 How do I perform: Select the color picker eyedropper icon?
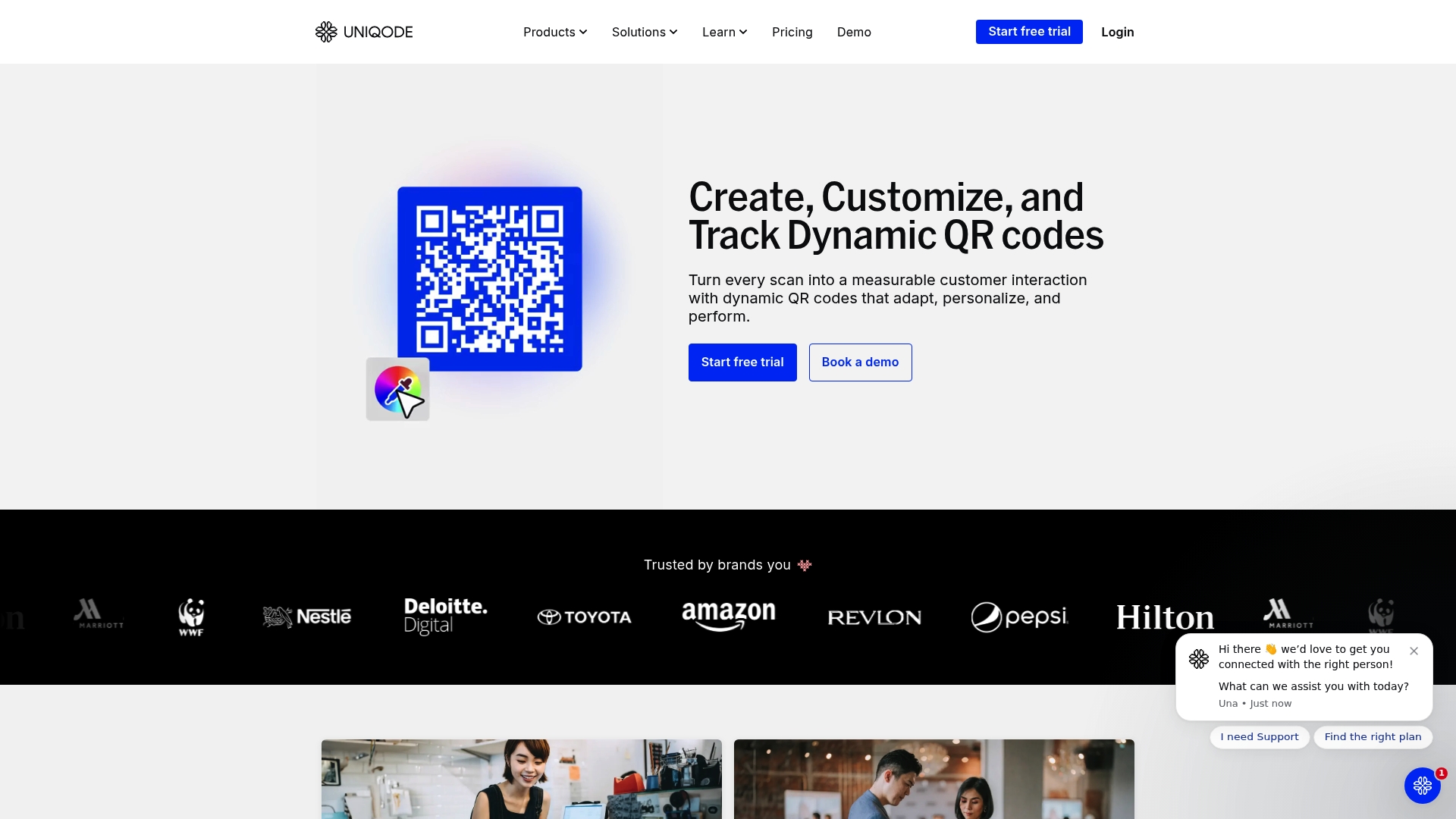(x=398, y=389)
